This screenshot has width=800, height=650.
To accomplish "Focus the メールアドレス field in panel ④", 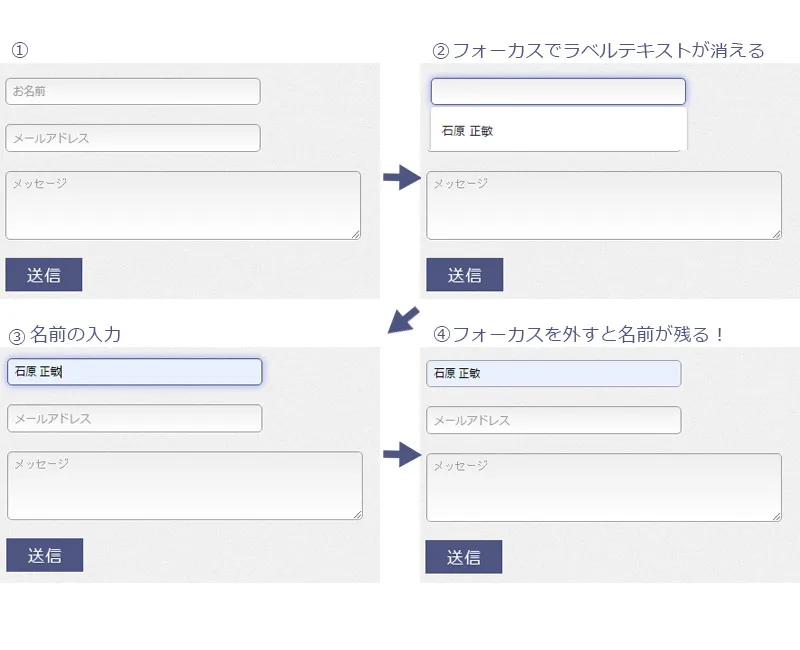I will [553, 420].
